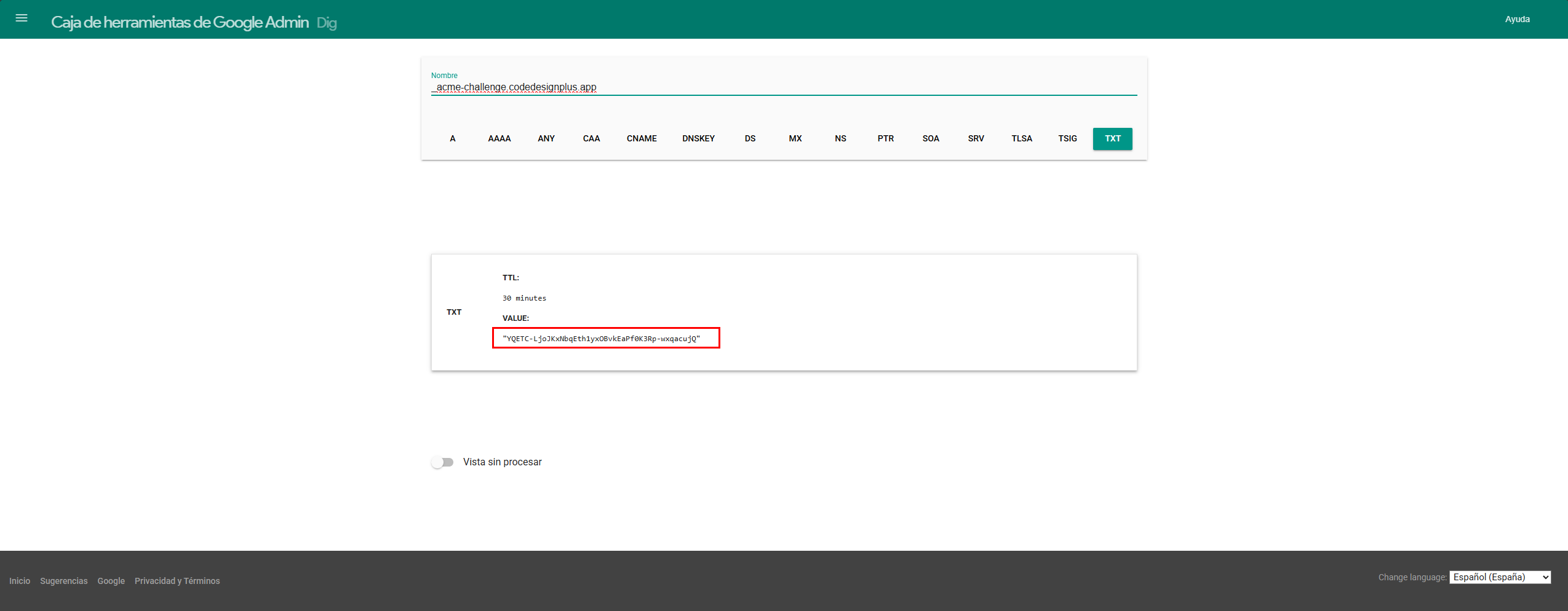Select the CNAME record type
The height and width of the screenshot is (611, 1568).
pos(642,139)
